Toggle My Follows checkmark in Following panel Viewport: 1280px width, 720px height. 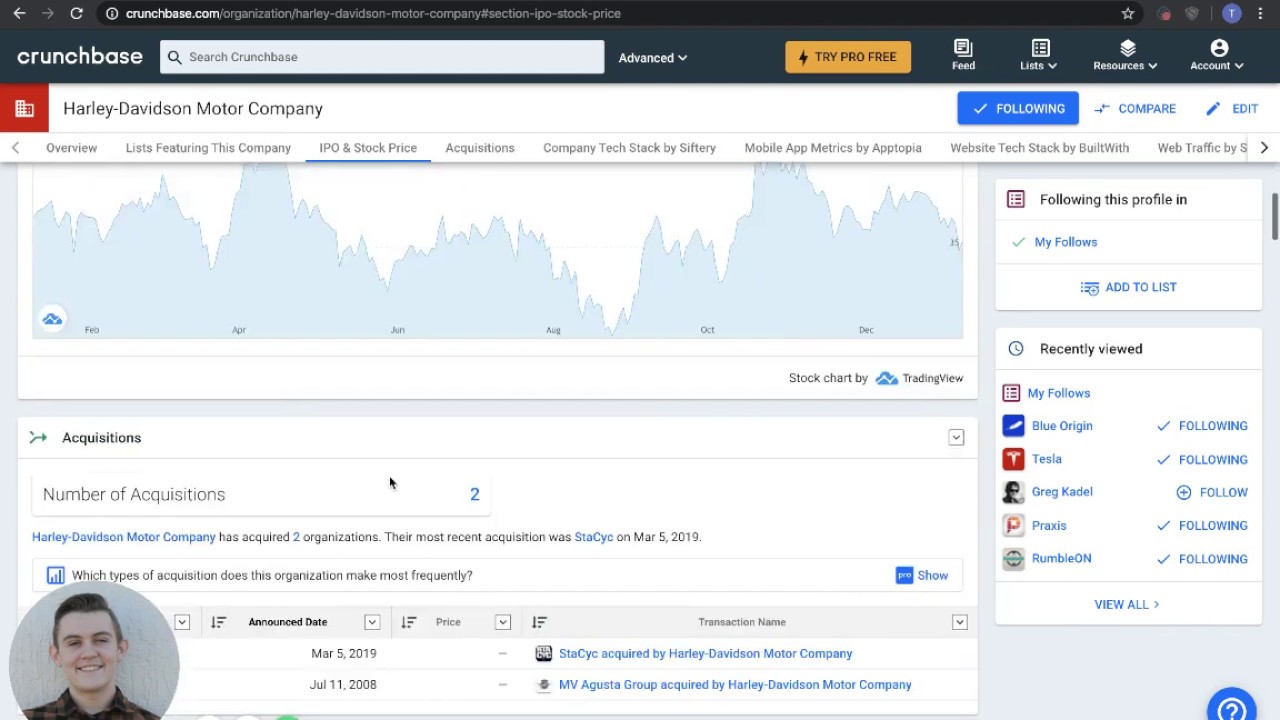[1018, 242]
